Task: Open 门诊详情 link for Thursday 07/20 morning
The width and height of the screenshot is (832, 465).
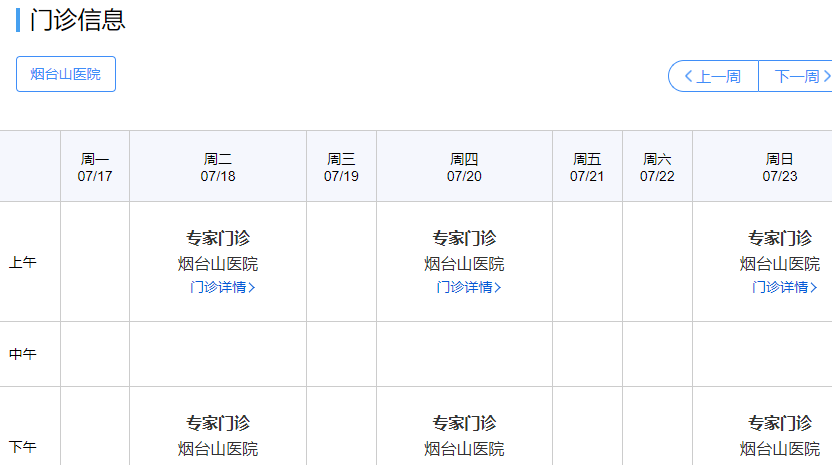Action: (x=468, y=287)
